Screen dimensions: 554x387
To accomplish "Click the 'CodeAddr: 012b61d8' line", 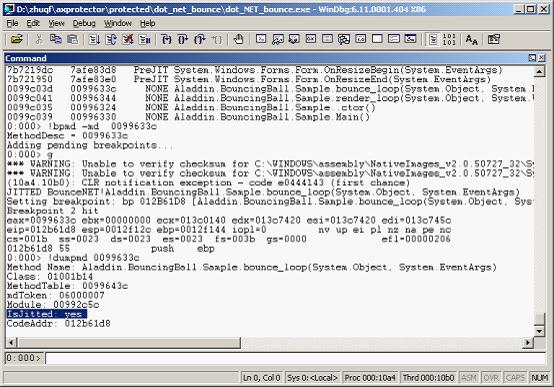I will tap(59, 323).
